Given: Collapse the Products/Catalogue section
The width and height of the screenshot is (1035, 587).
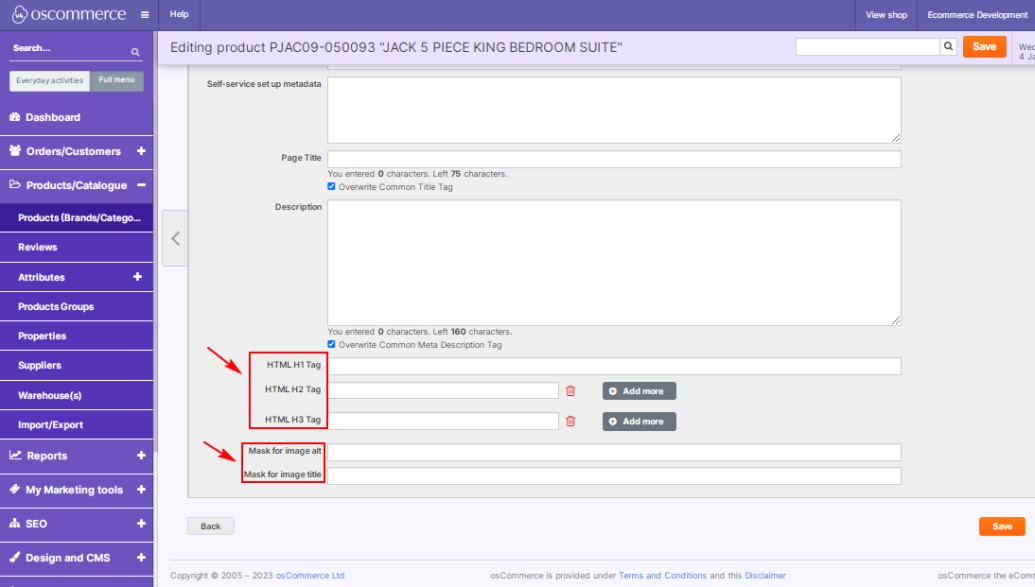Looking at the screenshot, I should point(141,185).
